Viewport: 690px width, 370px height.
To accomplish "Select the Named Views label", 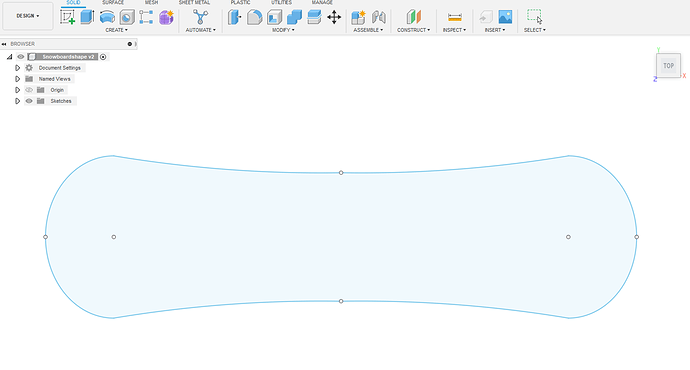I will click(55, 79).
